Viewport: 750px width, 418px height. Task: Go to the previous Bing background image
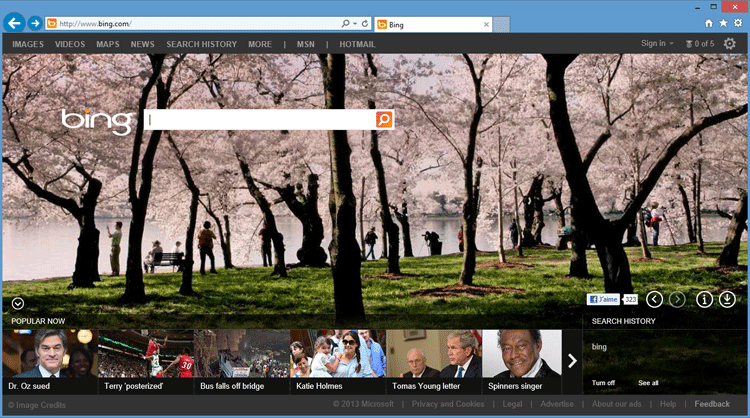pyautogui.click(x=655, y=299)
